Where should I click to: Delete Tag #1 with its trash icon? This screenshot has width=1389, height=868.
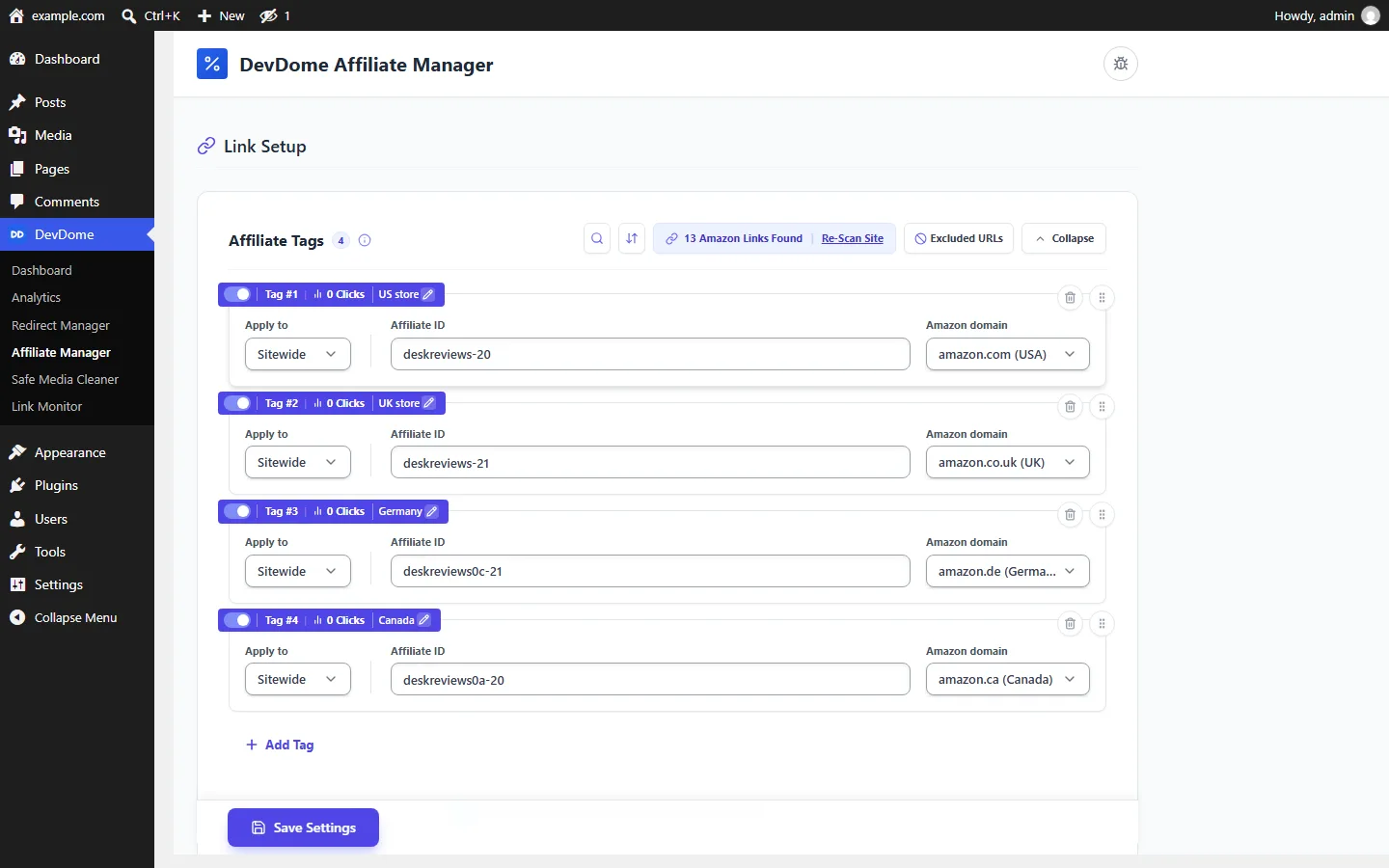1070,298
